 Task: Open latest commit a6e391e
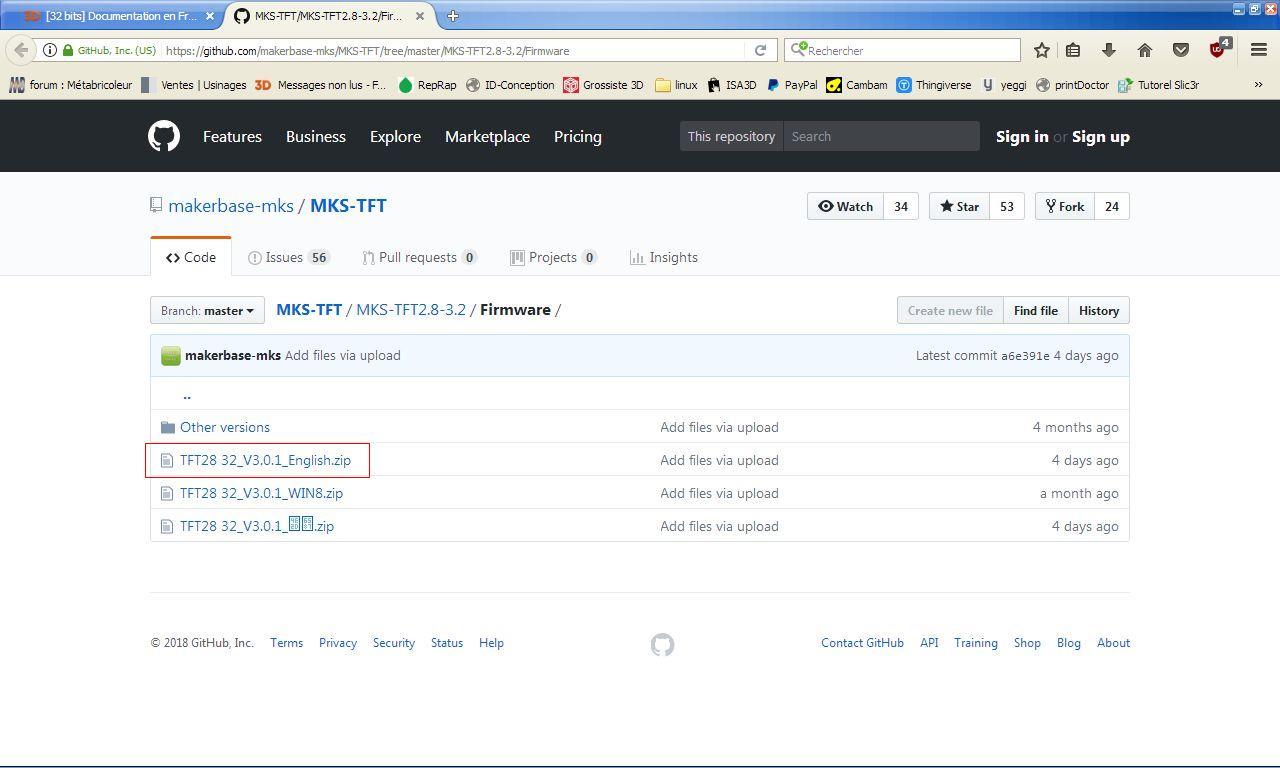[1025, 356]
